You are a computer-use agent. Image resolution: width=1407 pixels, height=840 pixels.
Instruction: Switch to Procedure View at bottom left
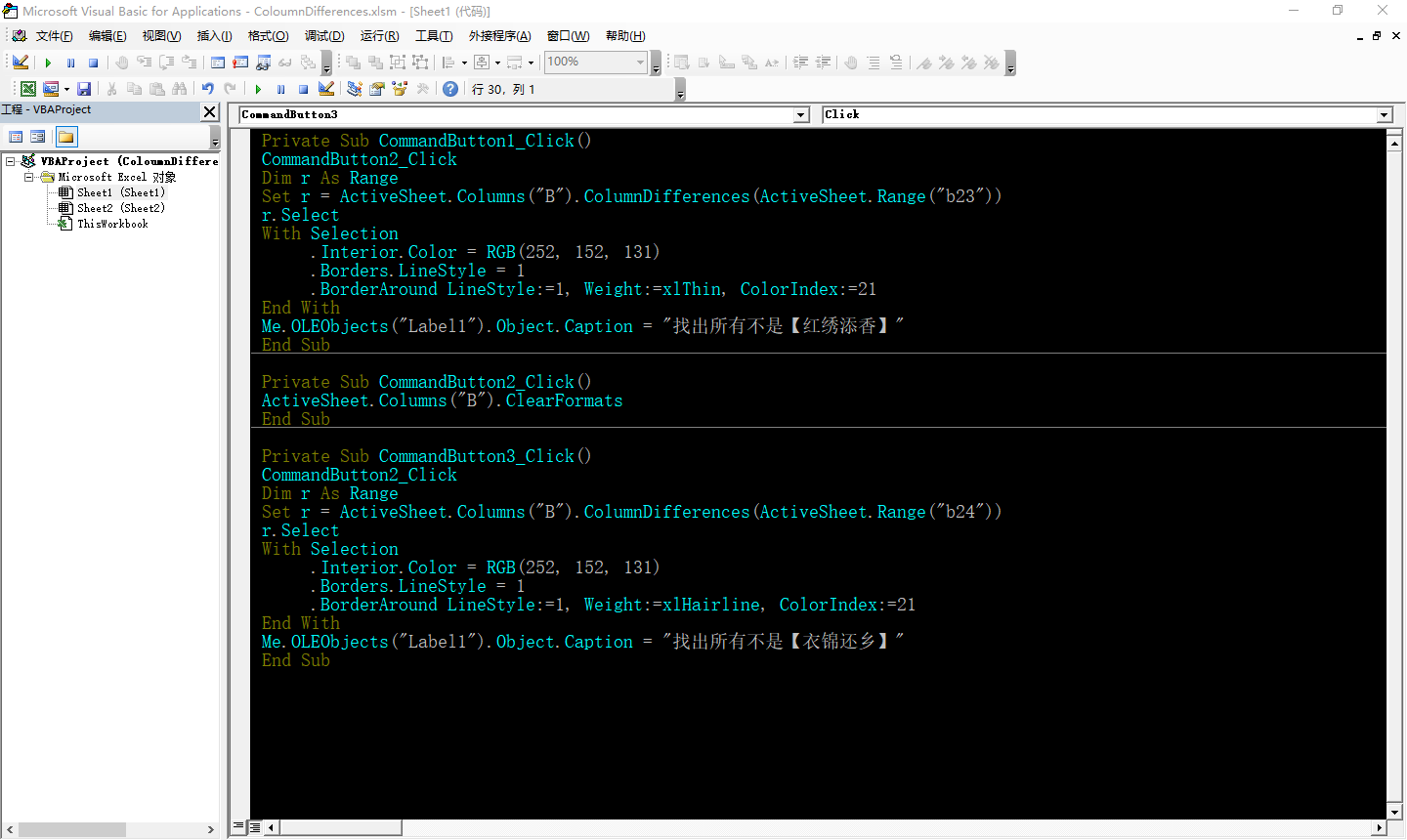pyautogui.click(x=238, y=827)
